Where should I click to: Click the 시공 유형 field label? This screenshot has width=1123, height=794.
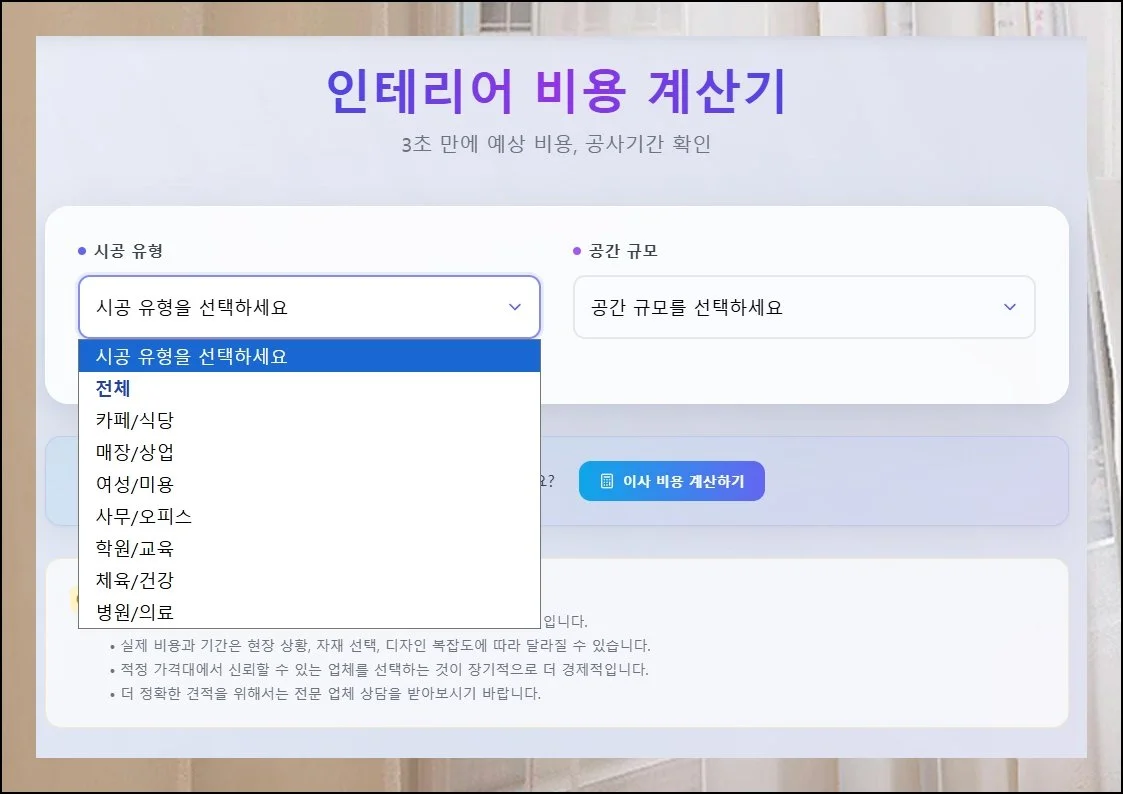[128, 251]
